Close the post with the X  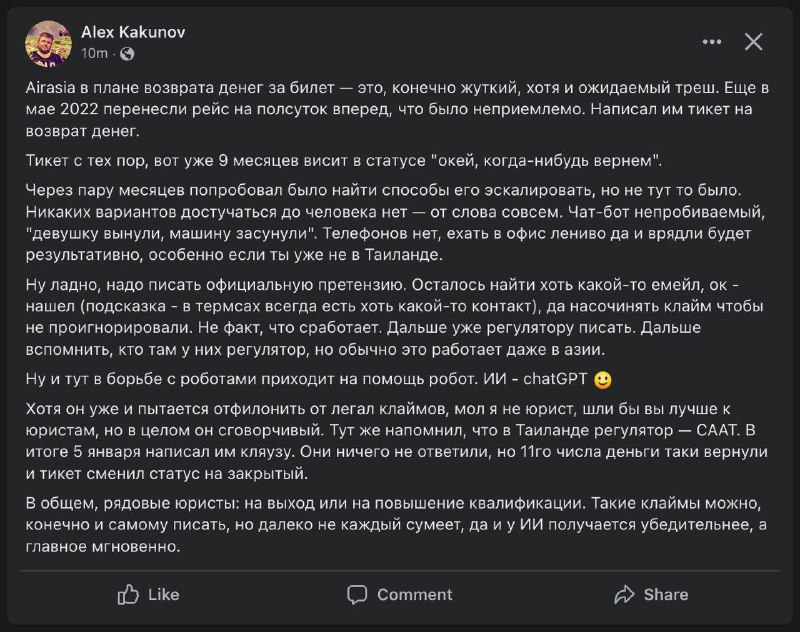[x=753, y=42]
